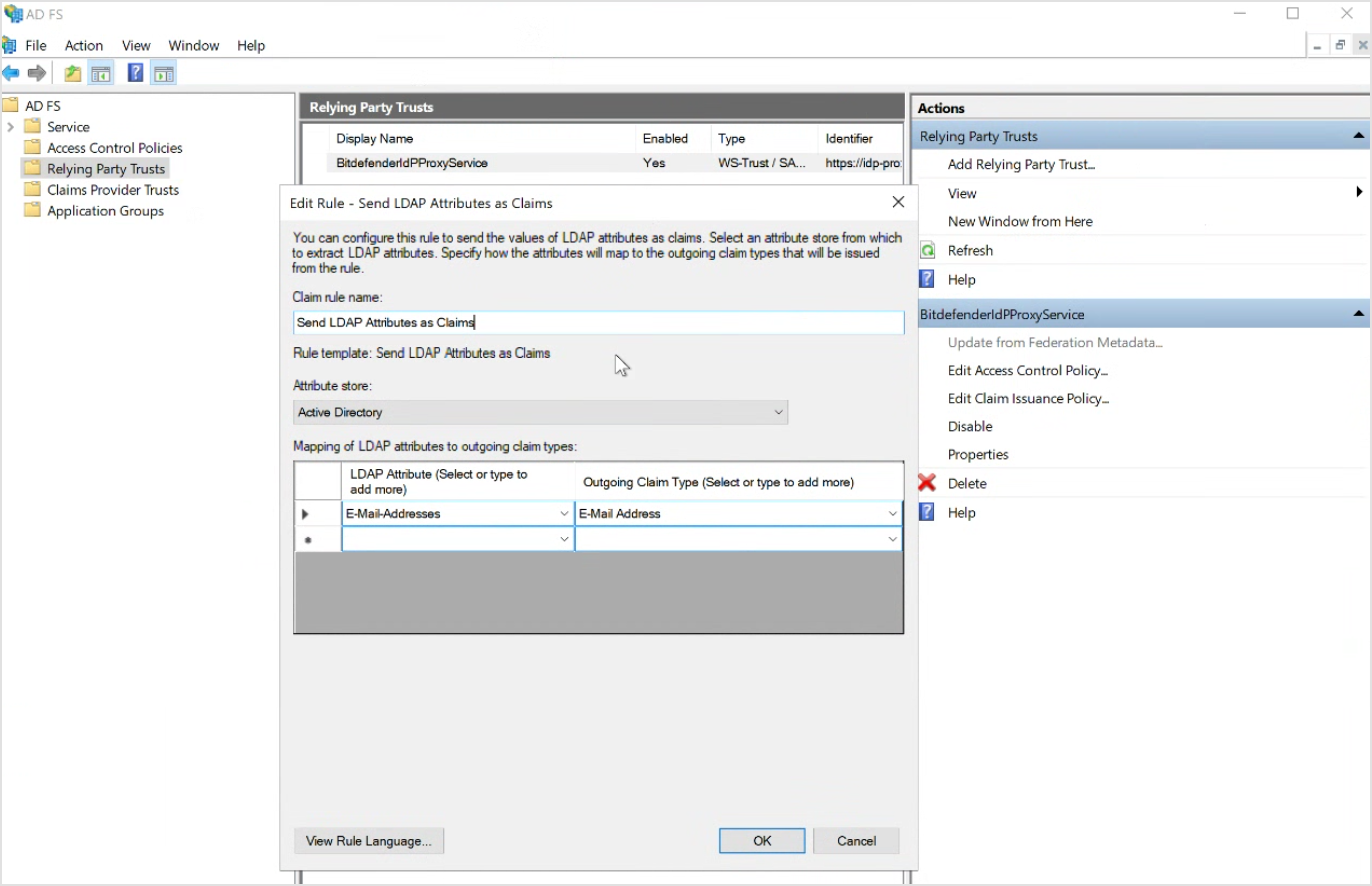Click the red Delete X icon
This screenshot has width=1372, height=886.
(927, 483)
